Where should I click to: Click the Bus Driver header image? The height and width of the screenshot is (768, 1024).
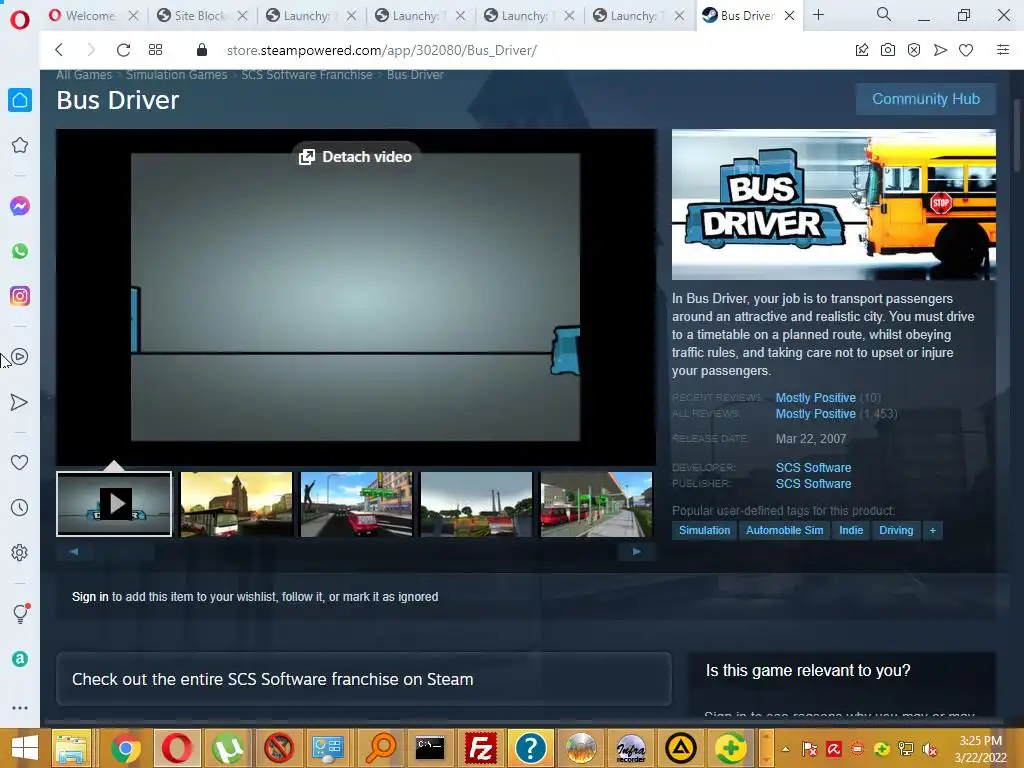click(834, 204)
